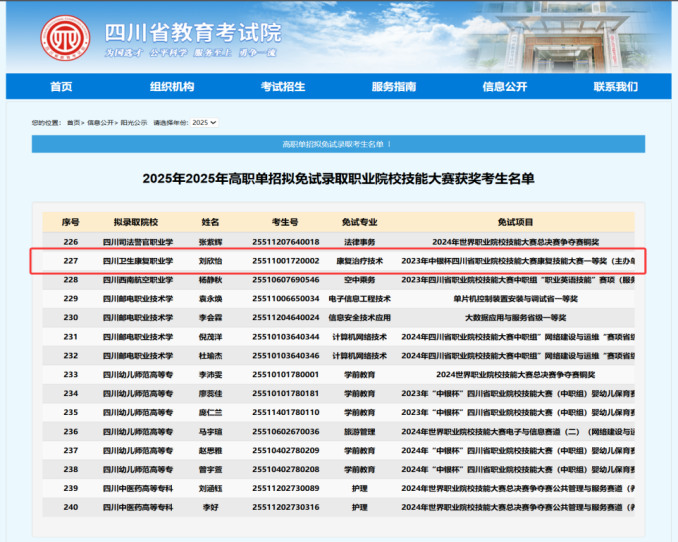
Task: Click the 序号 240 cell
Action: pyautogui.click(x=70, y=507)
